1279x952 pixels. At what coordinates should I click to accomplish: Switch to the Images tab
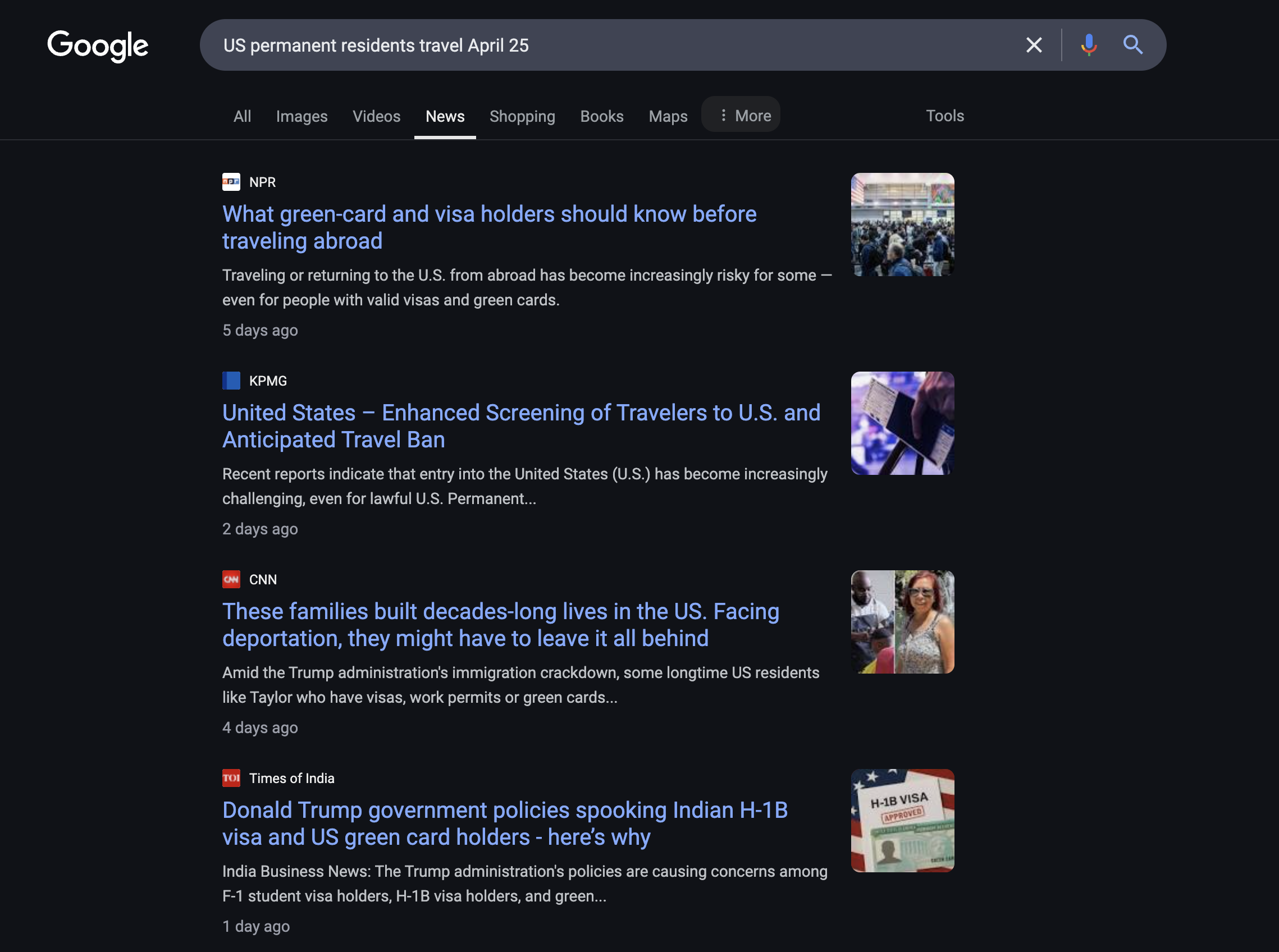pyautogui.click(x=302, y=116)
